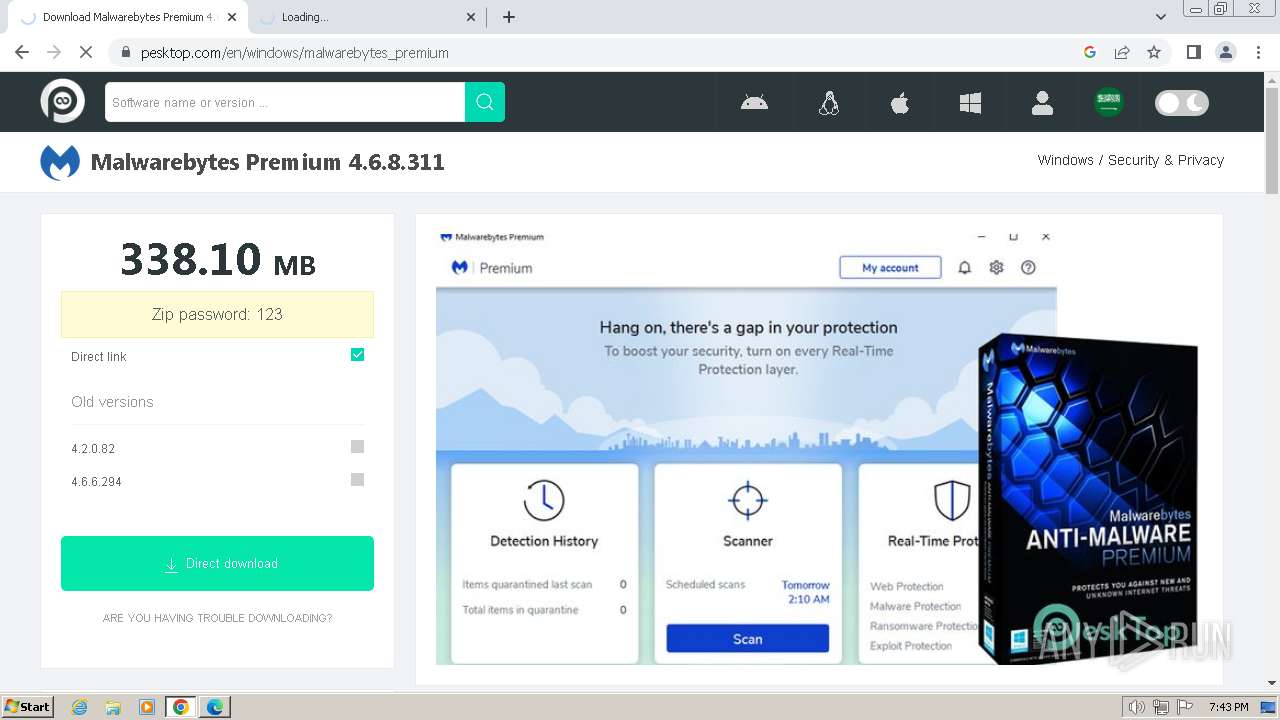Close the Download Malwarebytes Premium tab
This screenshot has width=1280, height=720.
(232, 17)
